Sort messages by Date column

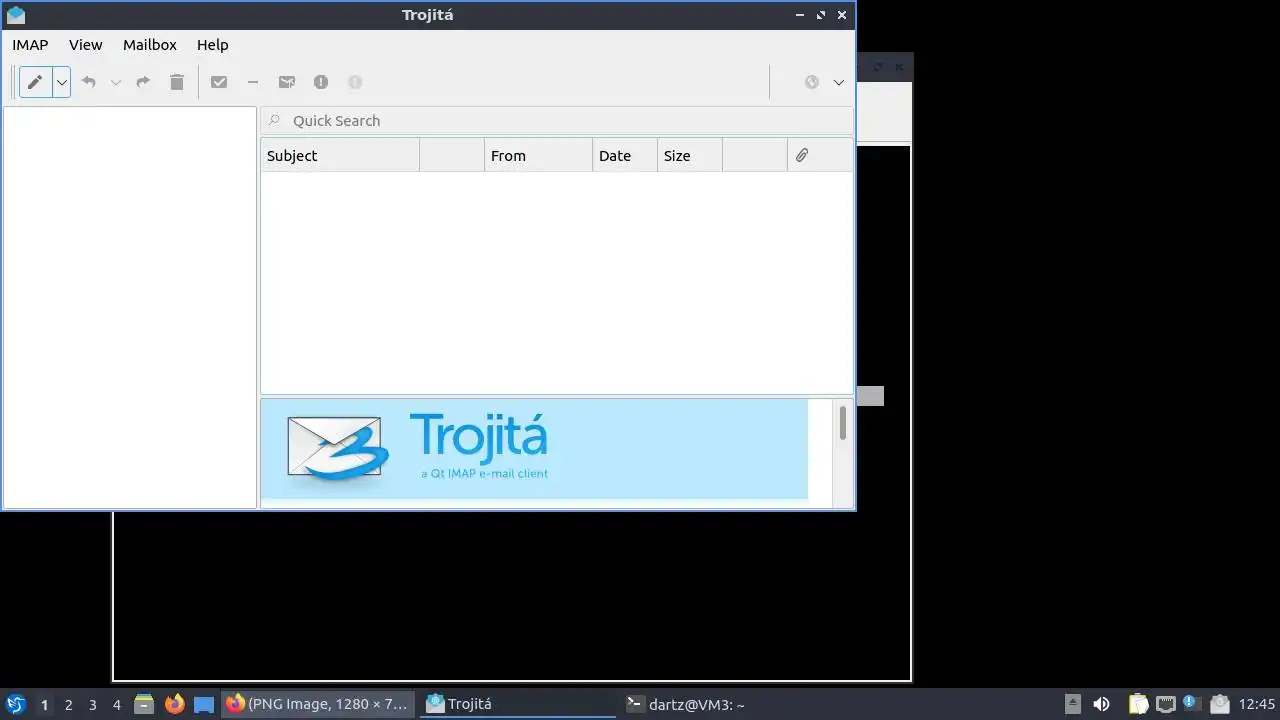point(625,155)
